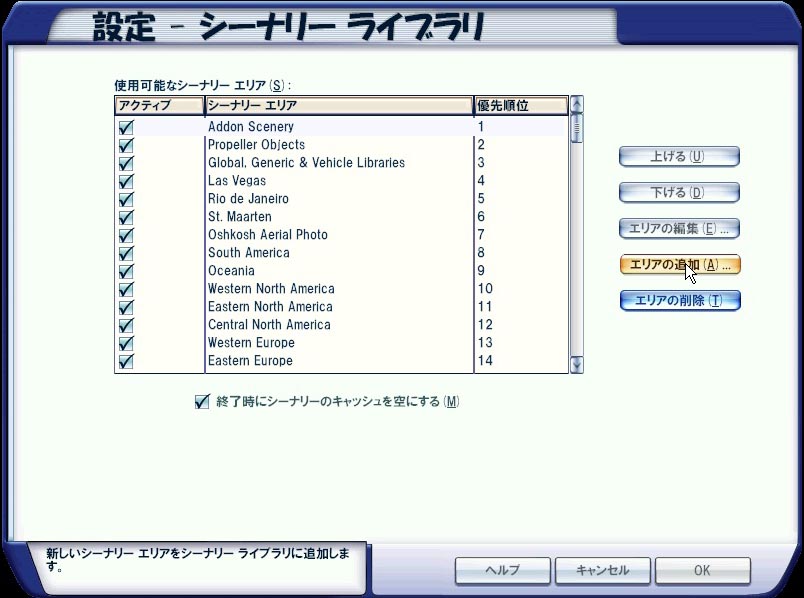Click the エリアの削除 (T) button
The image size is (804, 598).
pos(679,301)
